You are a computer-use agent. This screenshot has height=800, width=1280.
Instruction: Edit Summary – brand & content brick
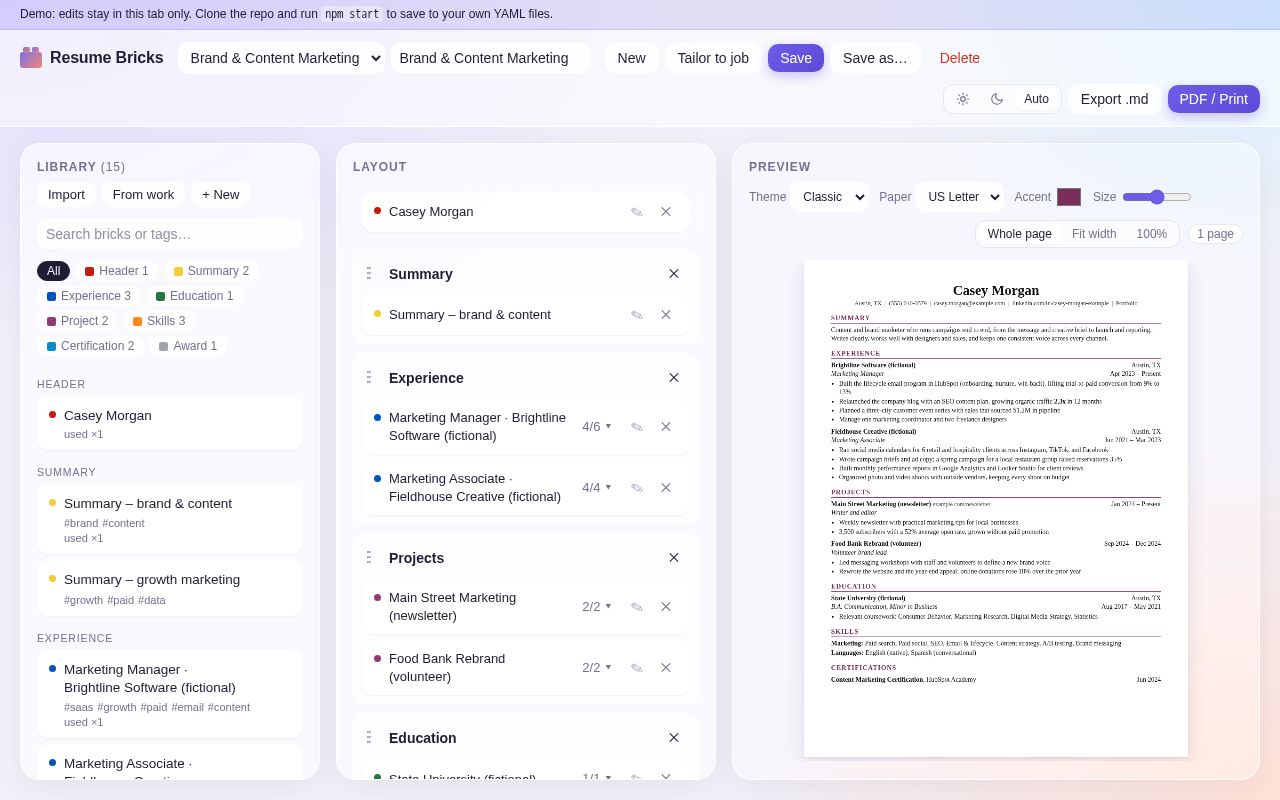click(637, 315)
